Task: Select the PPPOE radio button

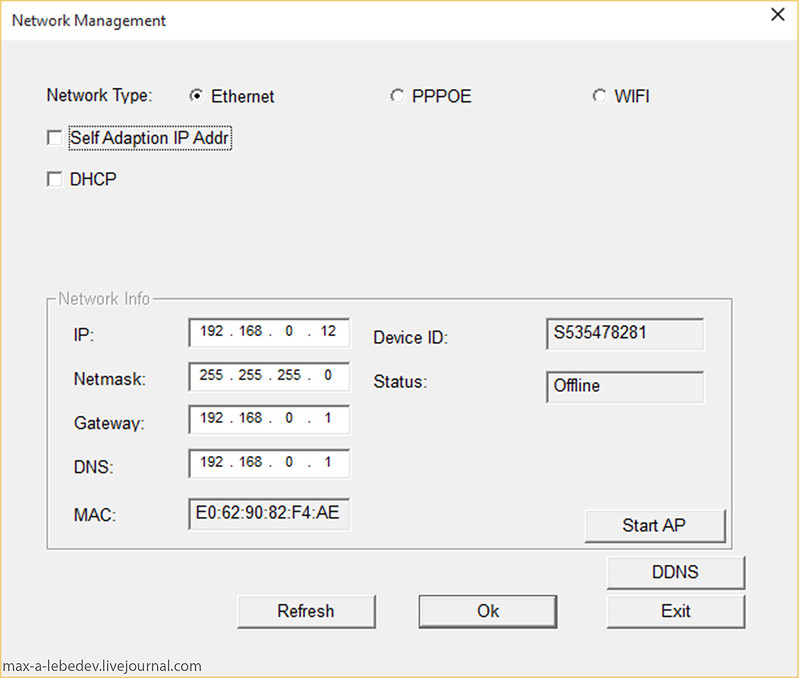Action: [398, 96]
